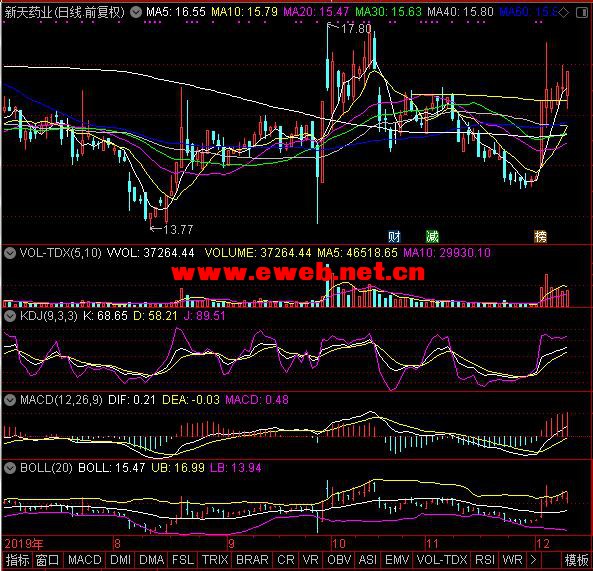Open the main chart indicator dropdown arrow

136,13
